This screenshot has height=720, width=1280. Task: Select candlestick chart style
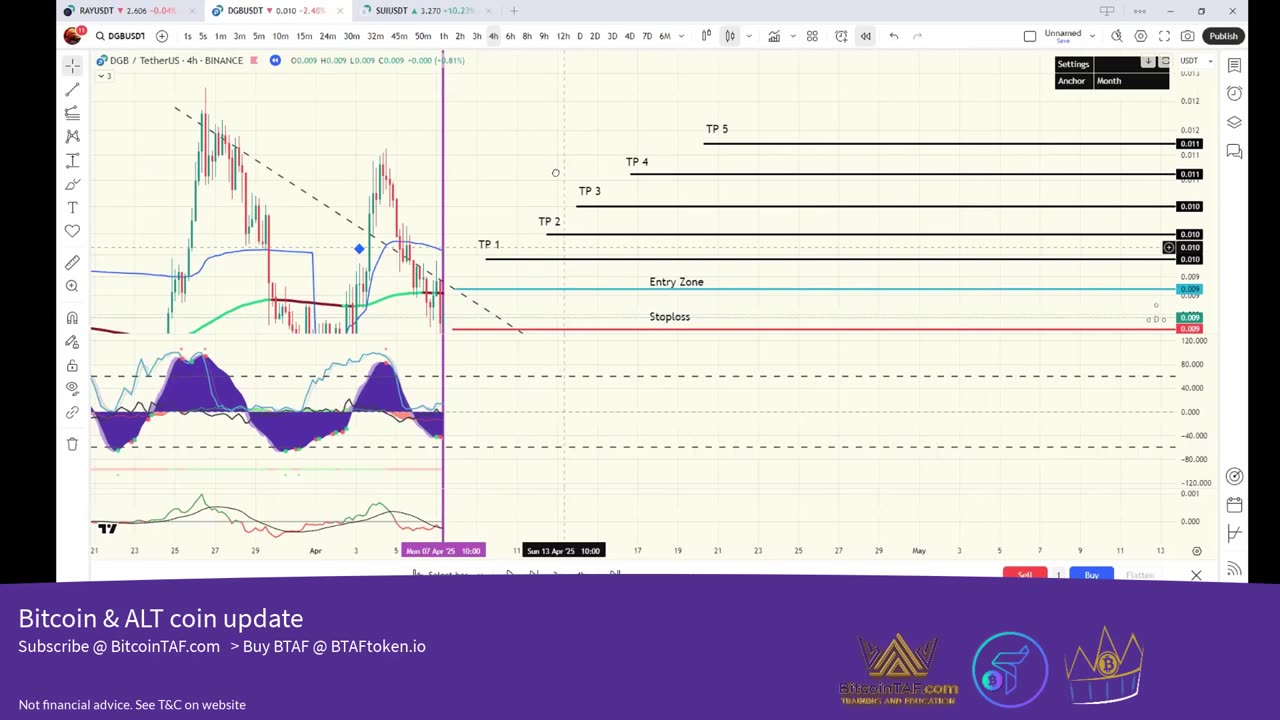point(730,36)
